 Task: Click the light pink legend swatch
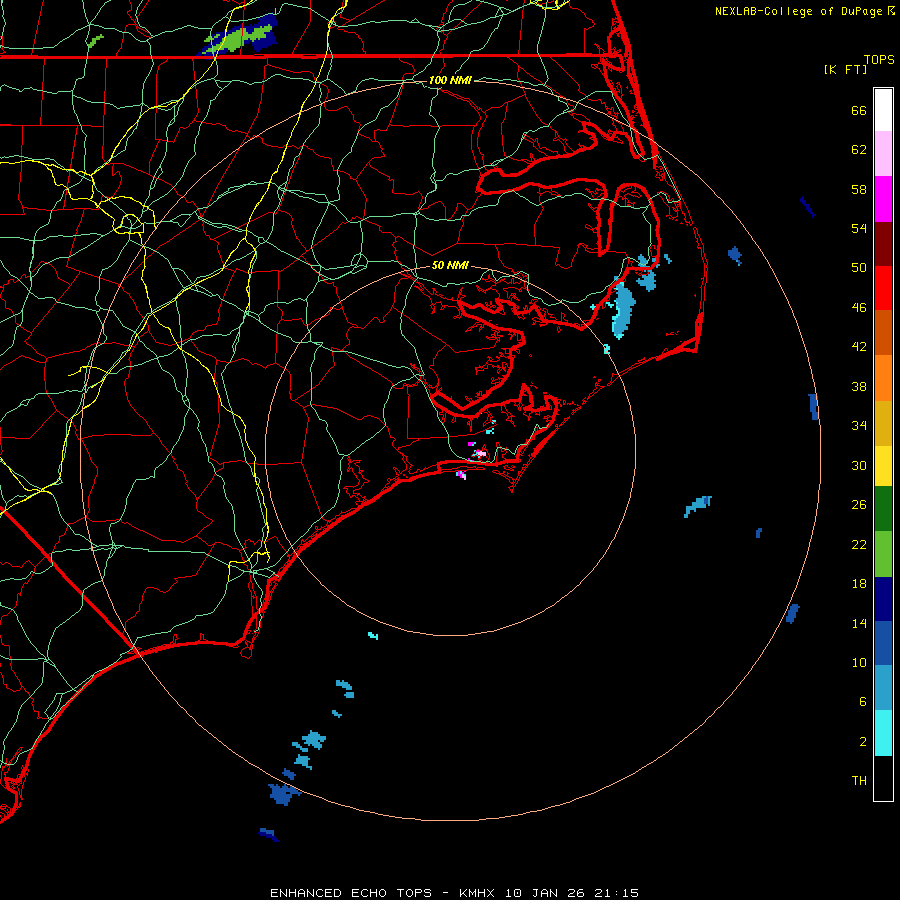[883, 154]
